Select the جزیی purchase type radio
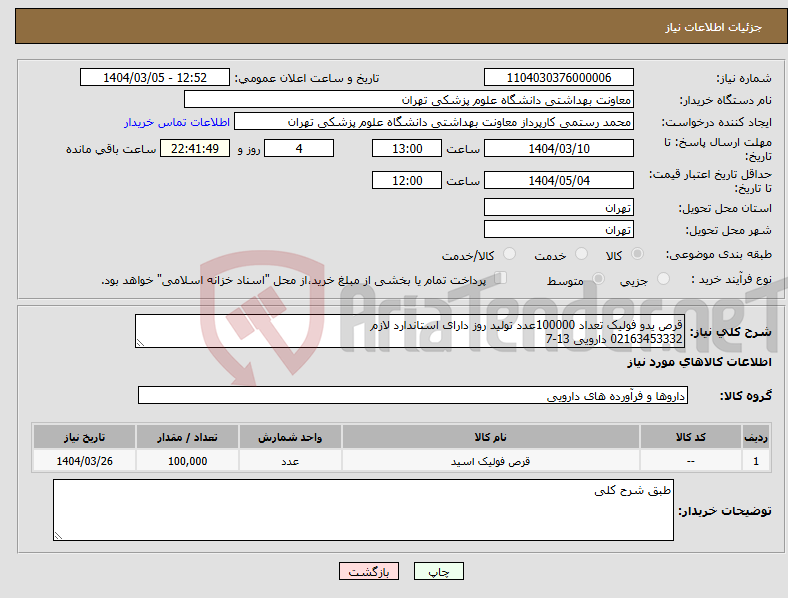Image resolution: width=788 pixels, height=598 pixels. point(663,278)
